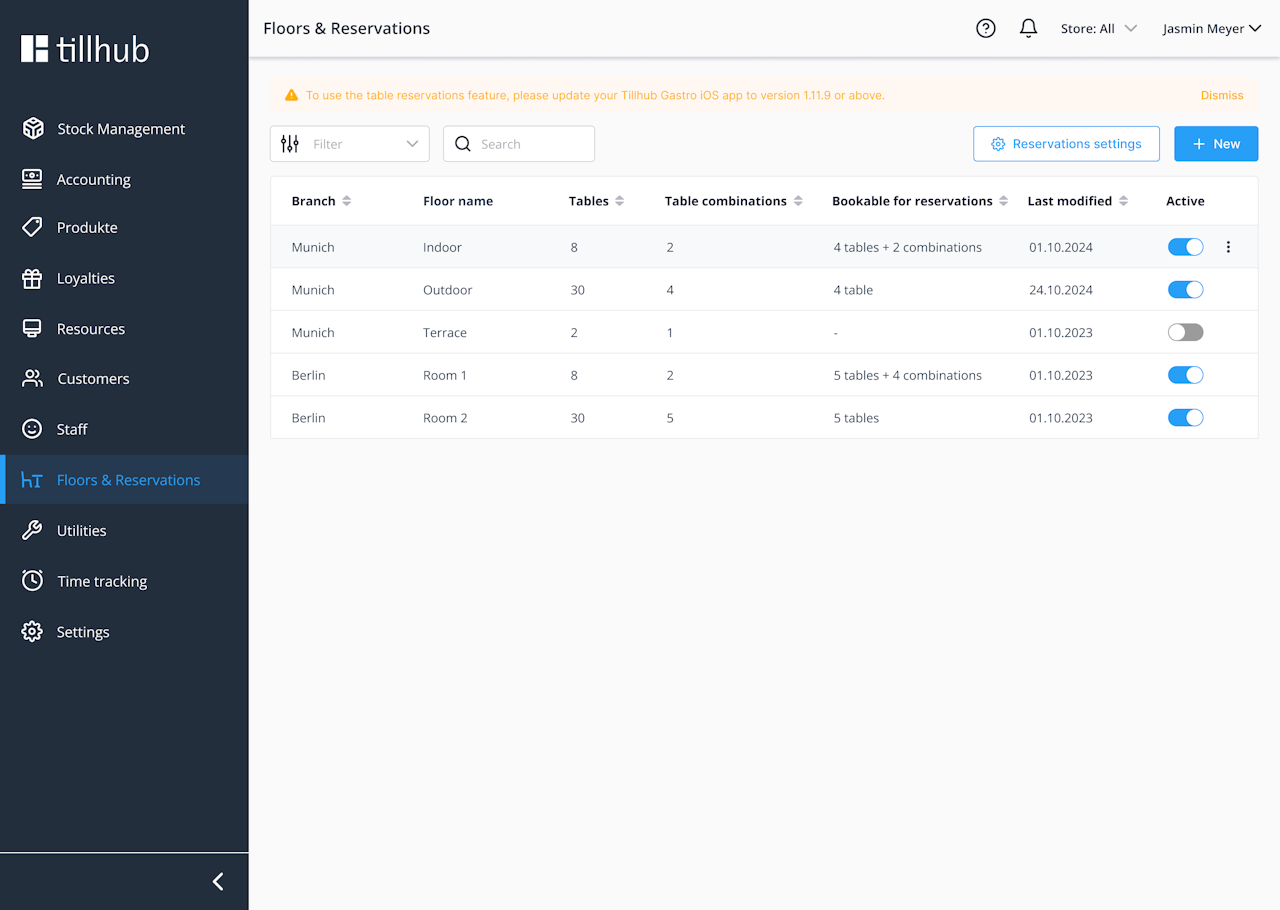This screenshot has width=1280, height=910.
Task: Open the Accounting menu item
Action: click(93, 180)
